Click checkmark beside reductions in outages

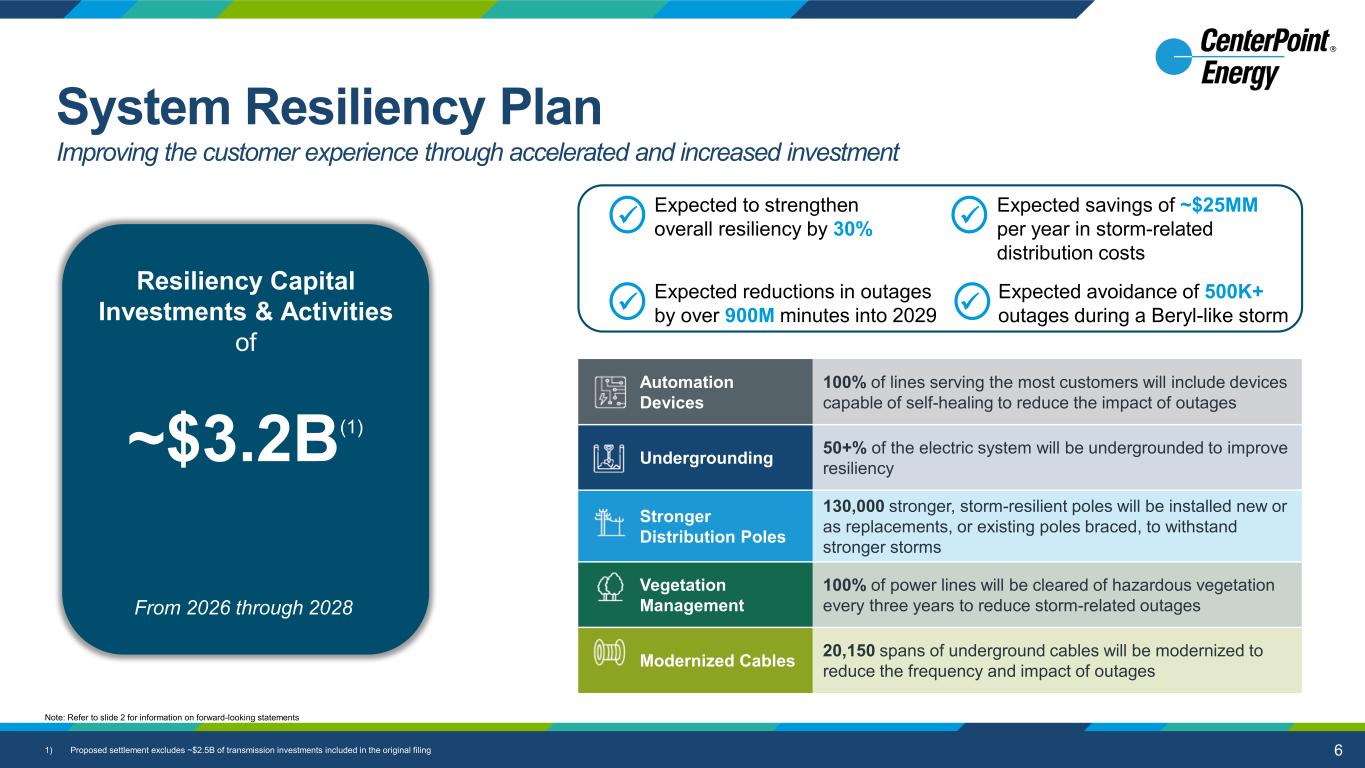tap(626, 300)
